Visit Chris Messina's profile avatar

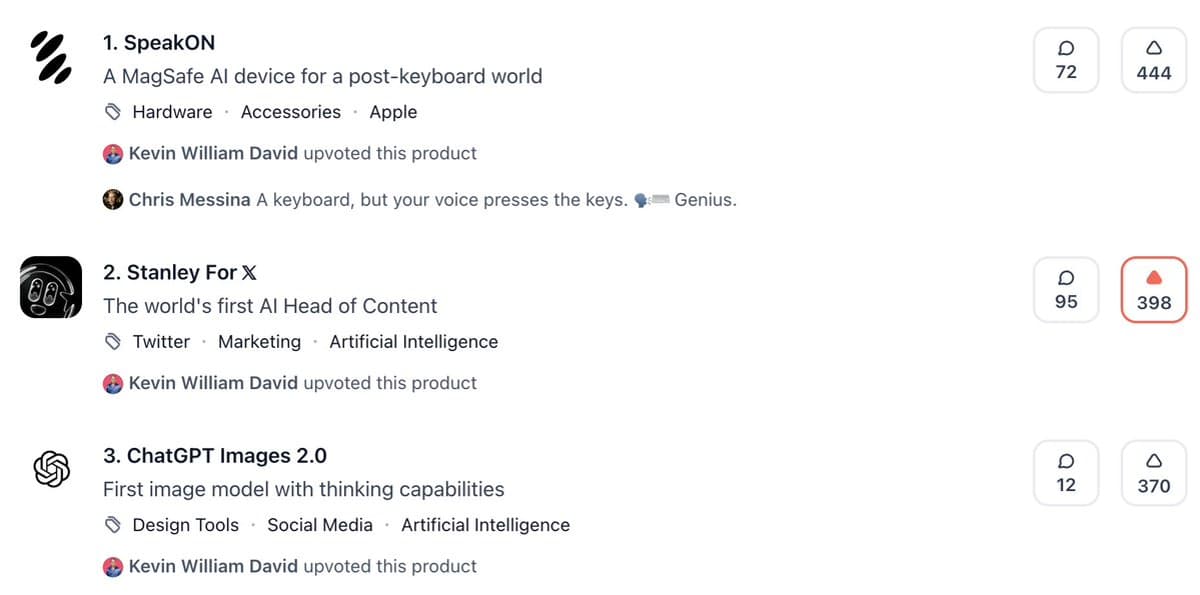point(113,200)
